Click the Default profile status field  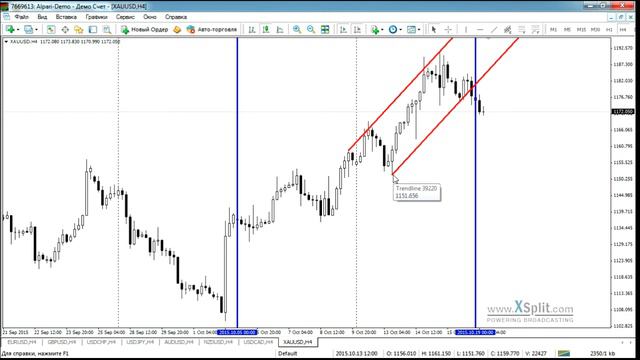pos(288,353)
